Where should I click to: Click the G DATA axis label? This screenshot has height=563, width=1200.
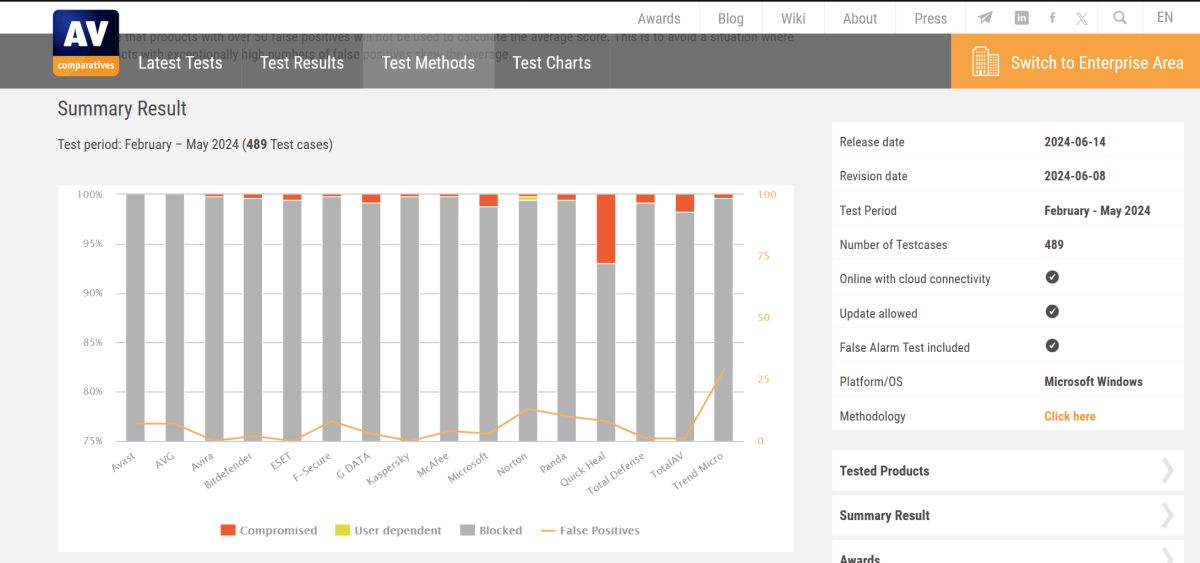coord(352,467)
